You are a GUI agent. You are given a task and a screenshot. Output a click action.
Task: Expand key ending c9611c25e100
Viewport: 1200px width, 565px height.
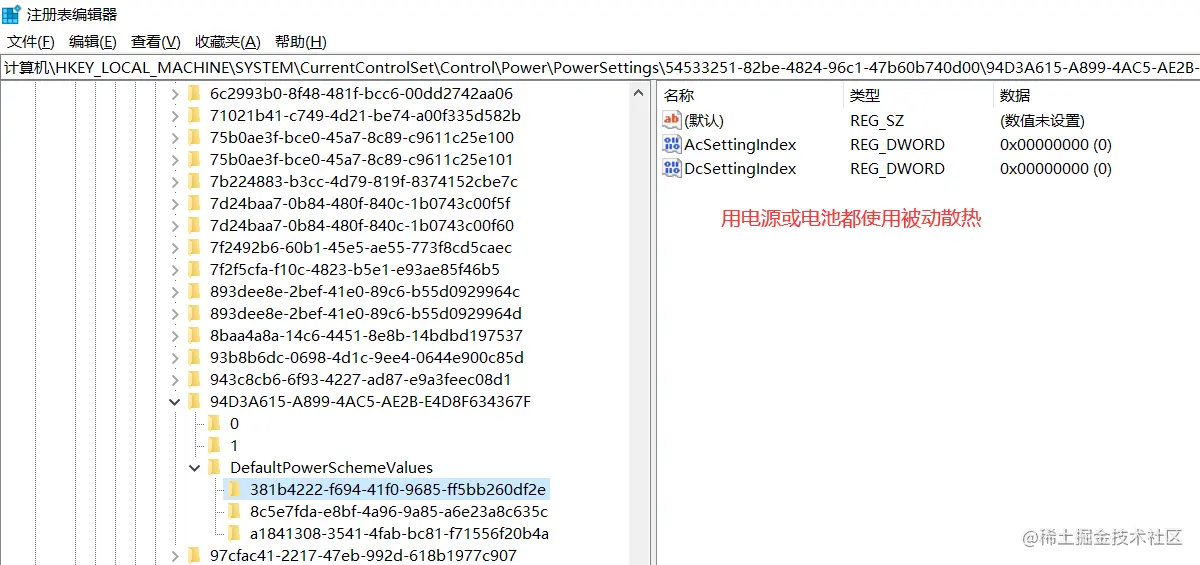[174, 137]
